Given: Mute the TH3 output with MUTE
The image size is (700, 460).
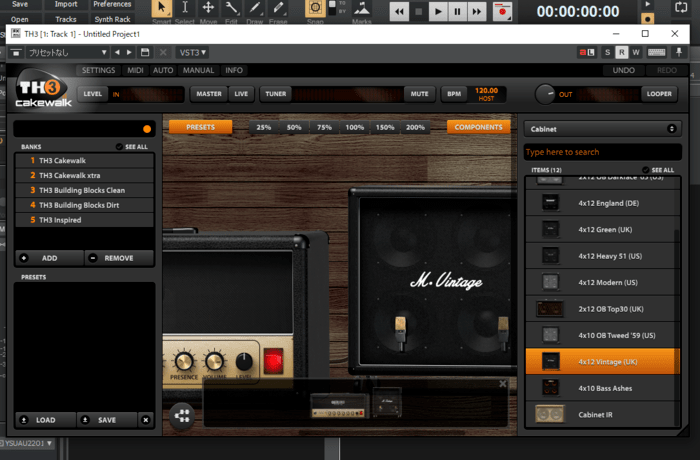Looking at the screenshot, I should (x=419, y=93).
